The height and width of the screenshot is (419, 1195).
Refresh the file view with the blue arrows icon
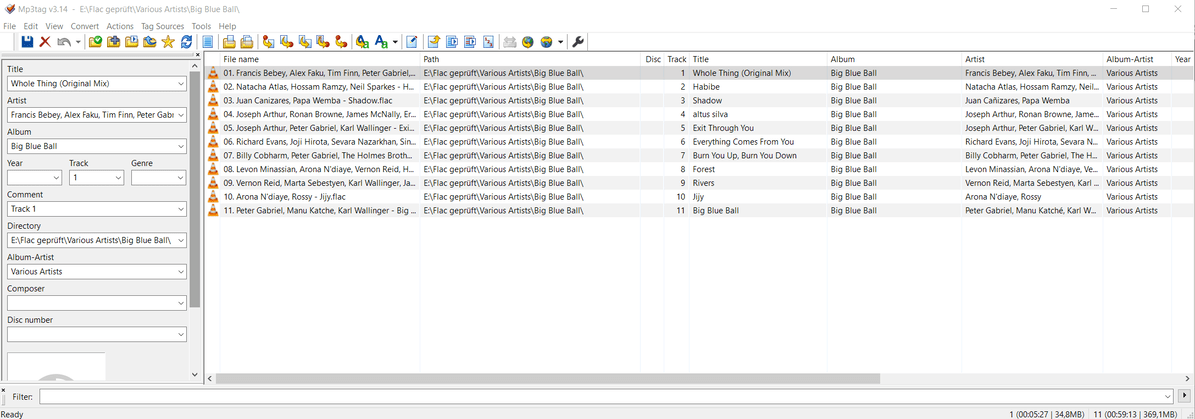click(x=186, y=42)
